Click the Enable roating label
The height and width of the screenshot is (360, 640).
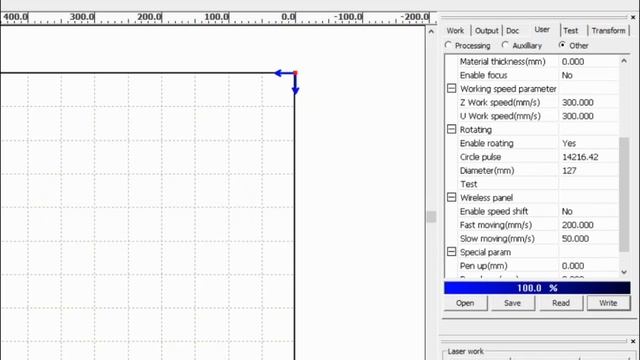click(487, 143)
